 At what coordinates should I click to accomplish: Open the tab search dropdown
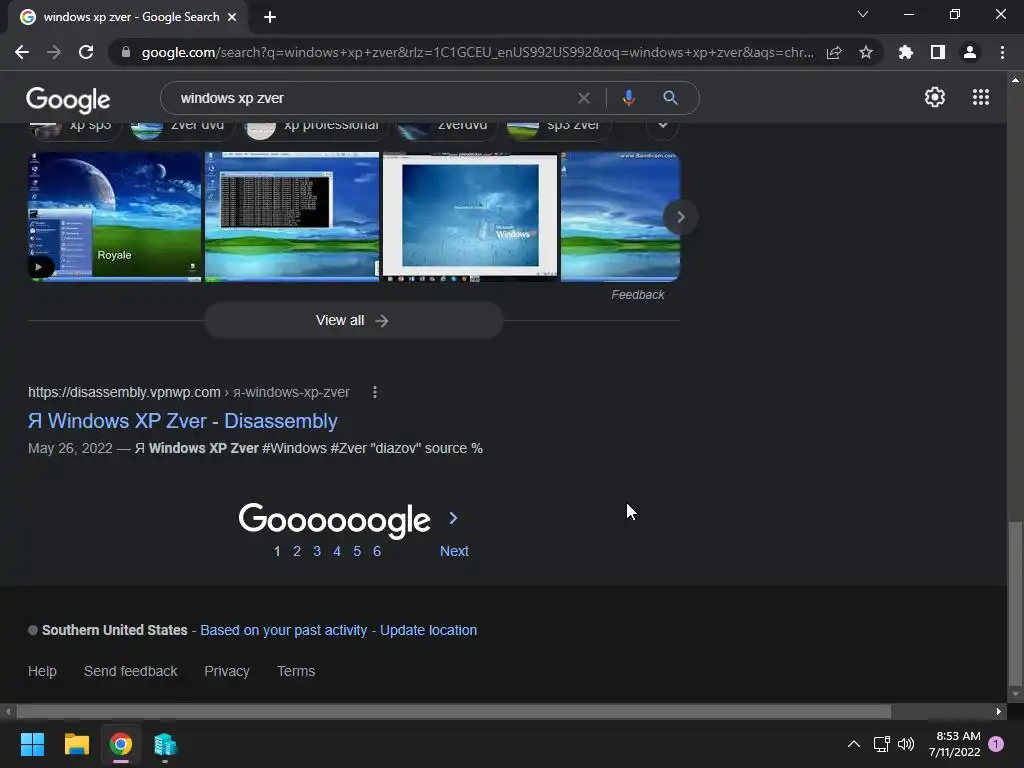coord(863,14)
